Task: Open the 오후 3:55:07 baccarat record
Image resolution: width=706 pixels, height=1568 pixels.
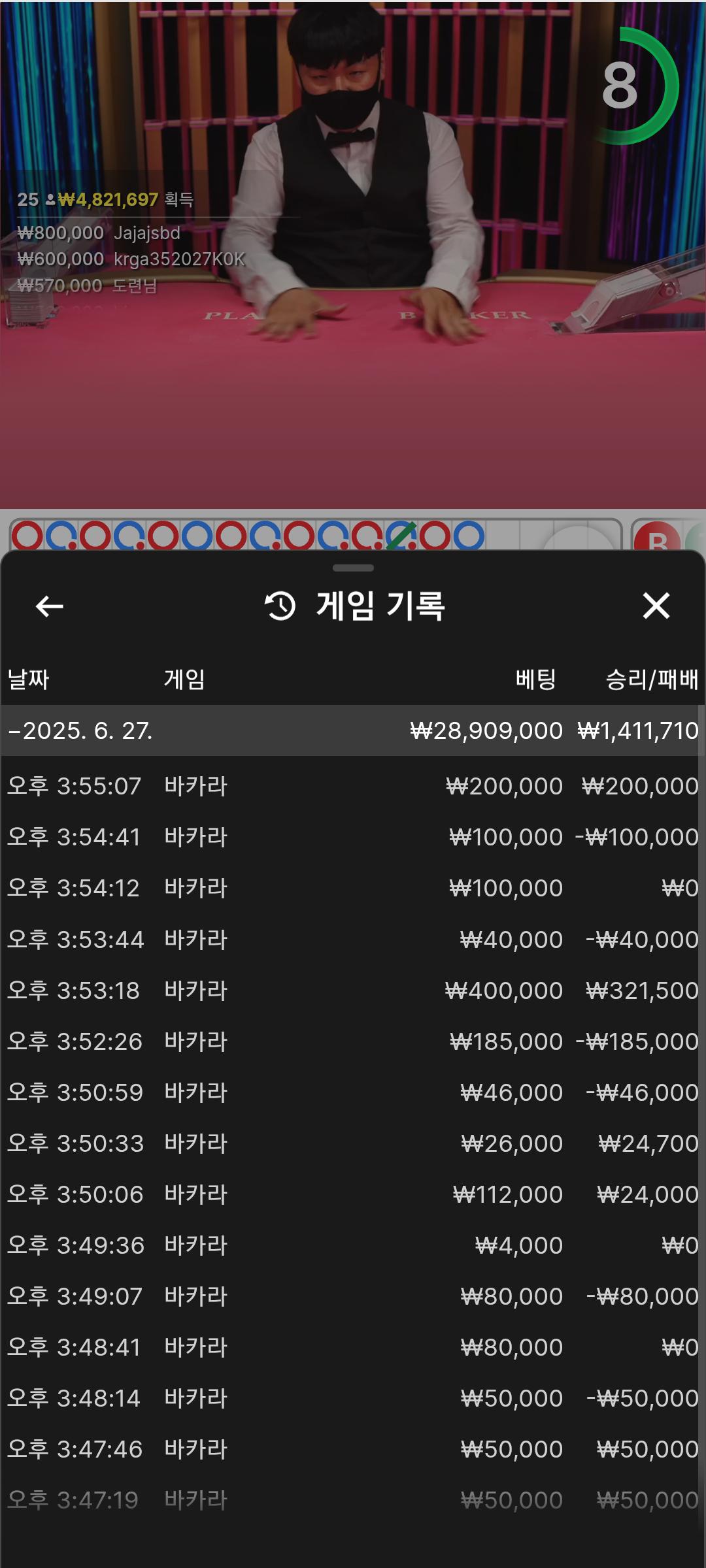Action: [x=353, y=786]
